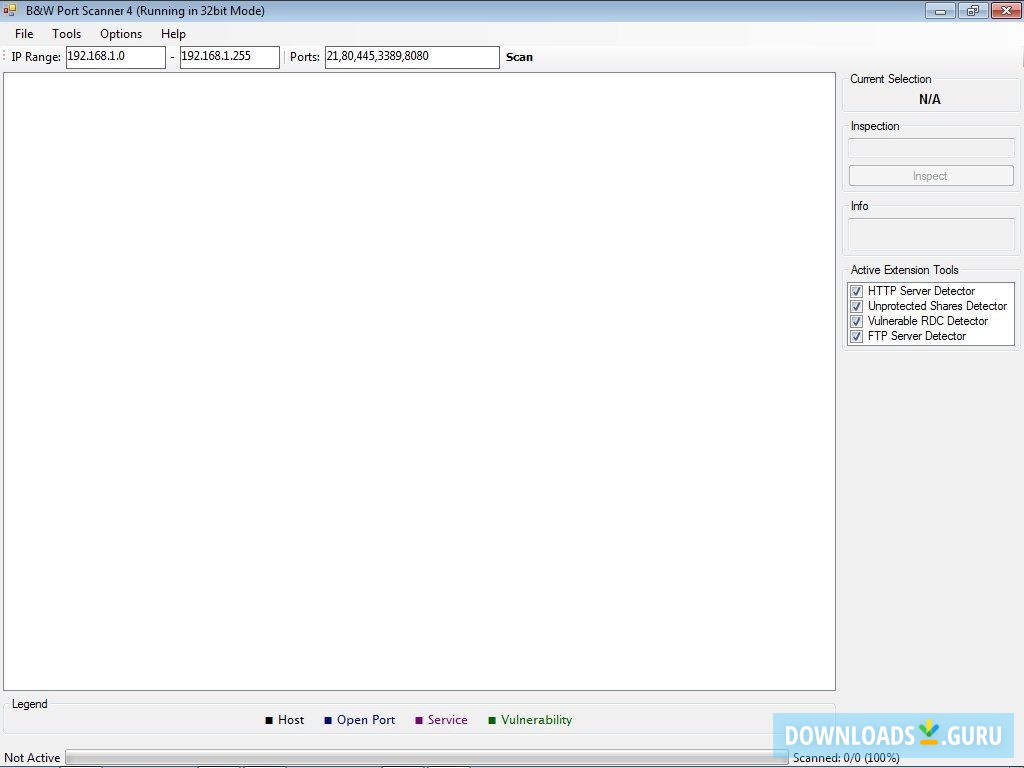This screenshot has height=768, width=1024.
Task: Click the empty scan results pane
Action: pos(419,381)
